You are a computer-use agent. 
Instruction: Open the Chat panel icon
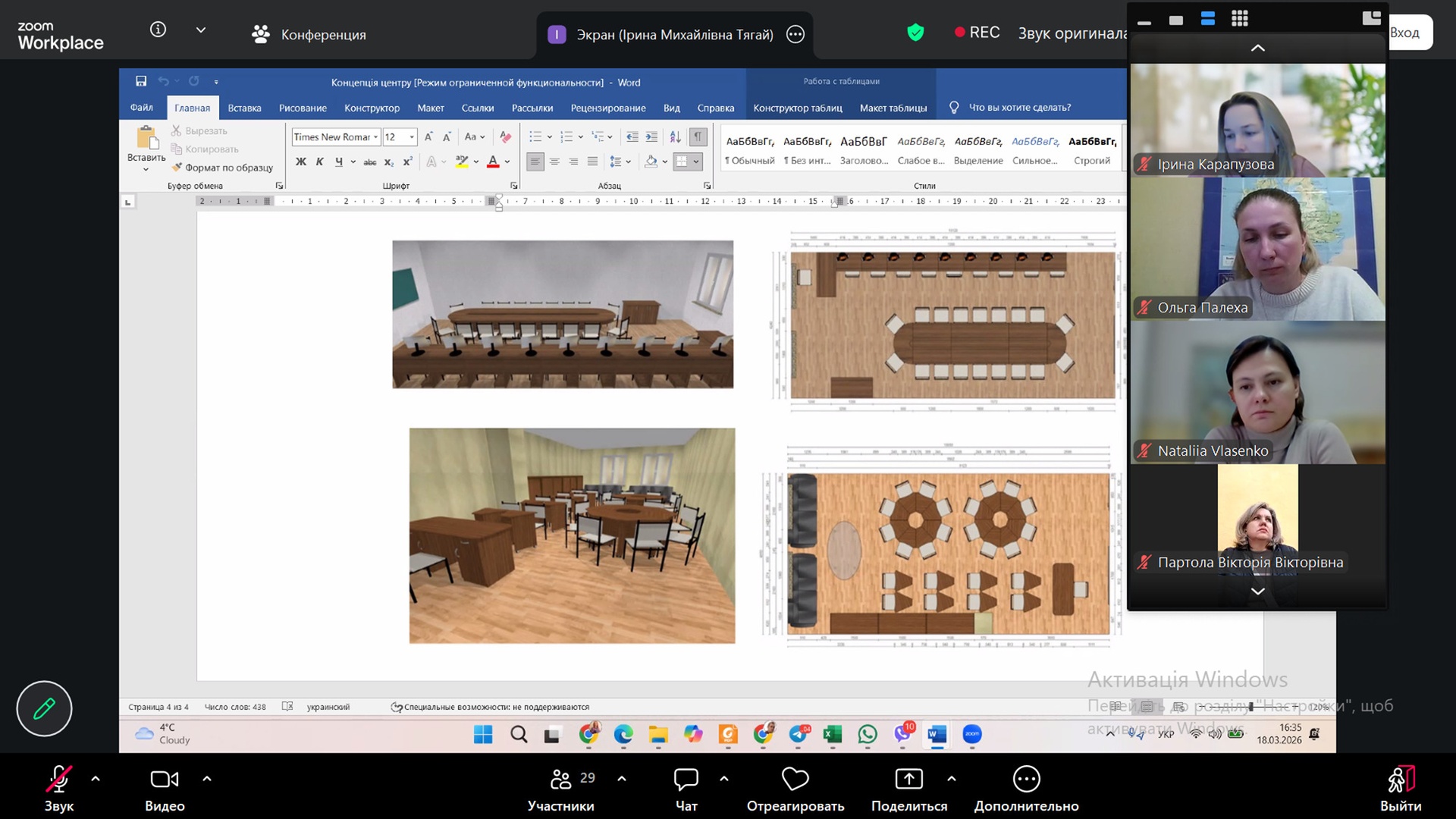(x=686, y=780)
